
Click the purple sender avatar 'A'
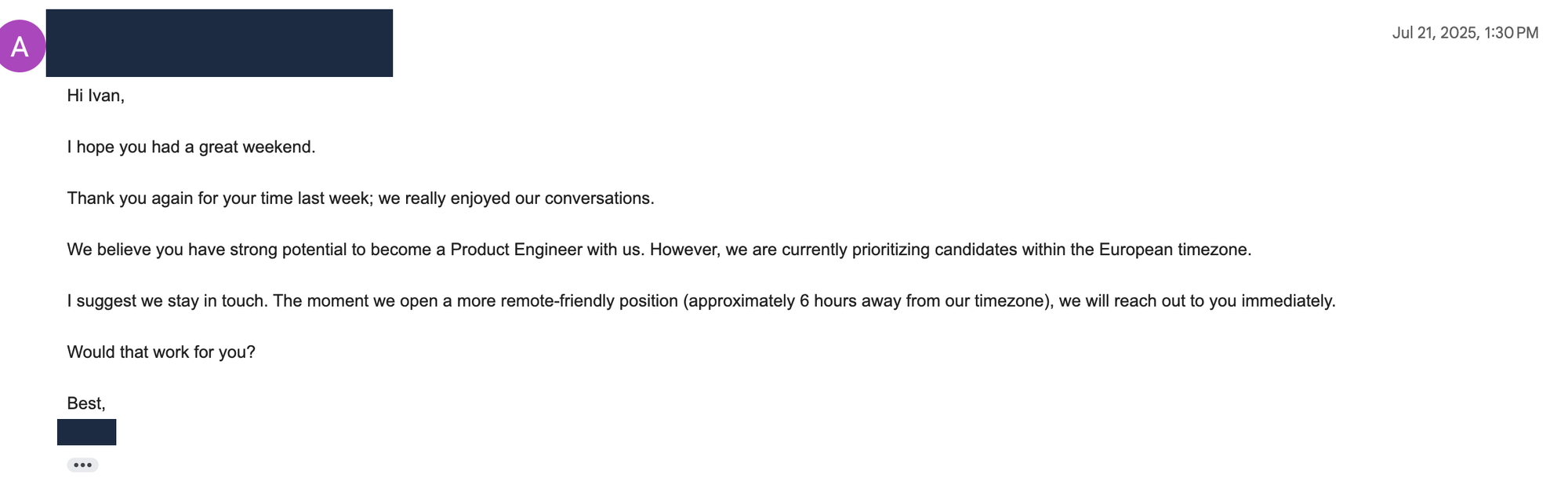[x=20, y=46]
